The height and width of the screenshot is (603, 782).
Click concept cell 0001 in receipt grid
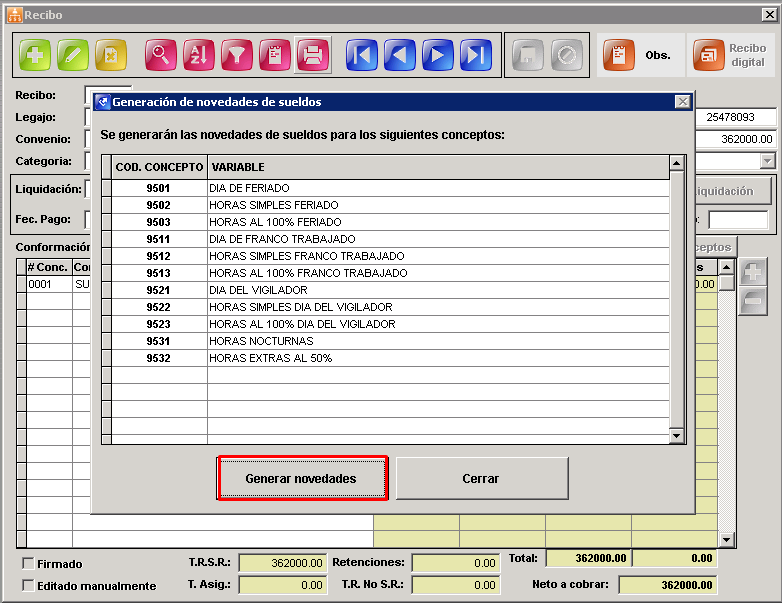pos(49,284)
